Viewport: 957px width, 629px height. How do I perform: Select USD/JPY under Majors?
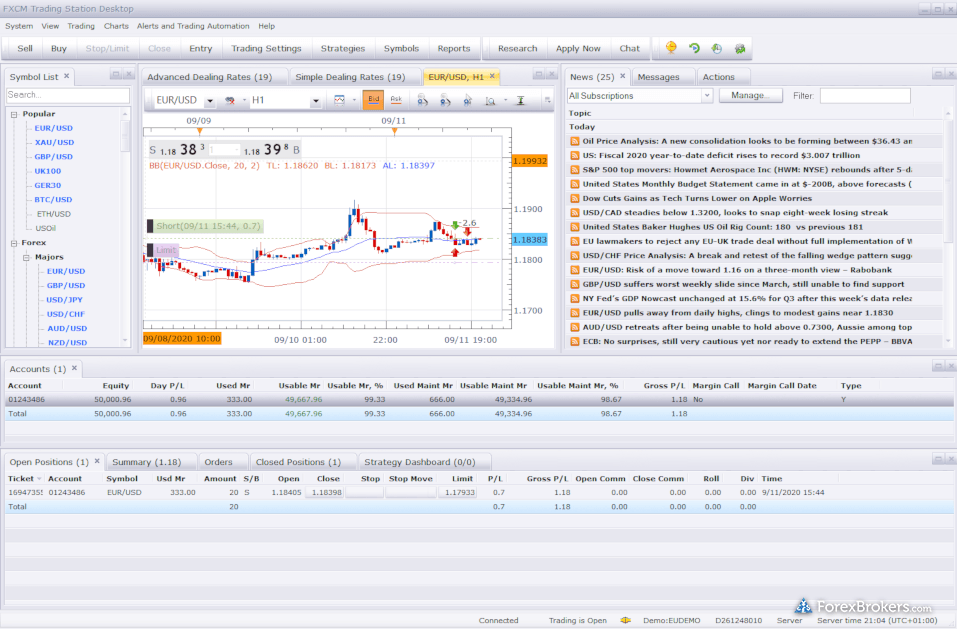[x=65, y=300]
